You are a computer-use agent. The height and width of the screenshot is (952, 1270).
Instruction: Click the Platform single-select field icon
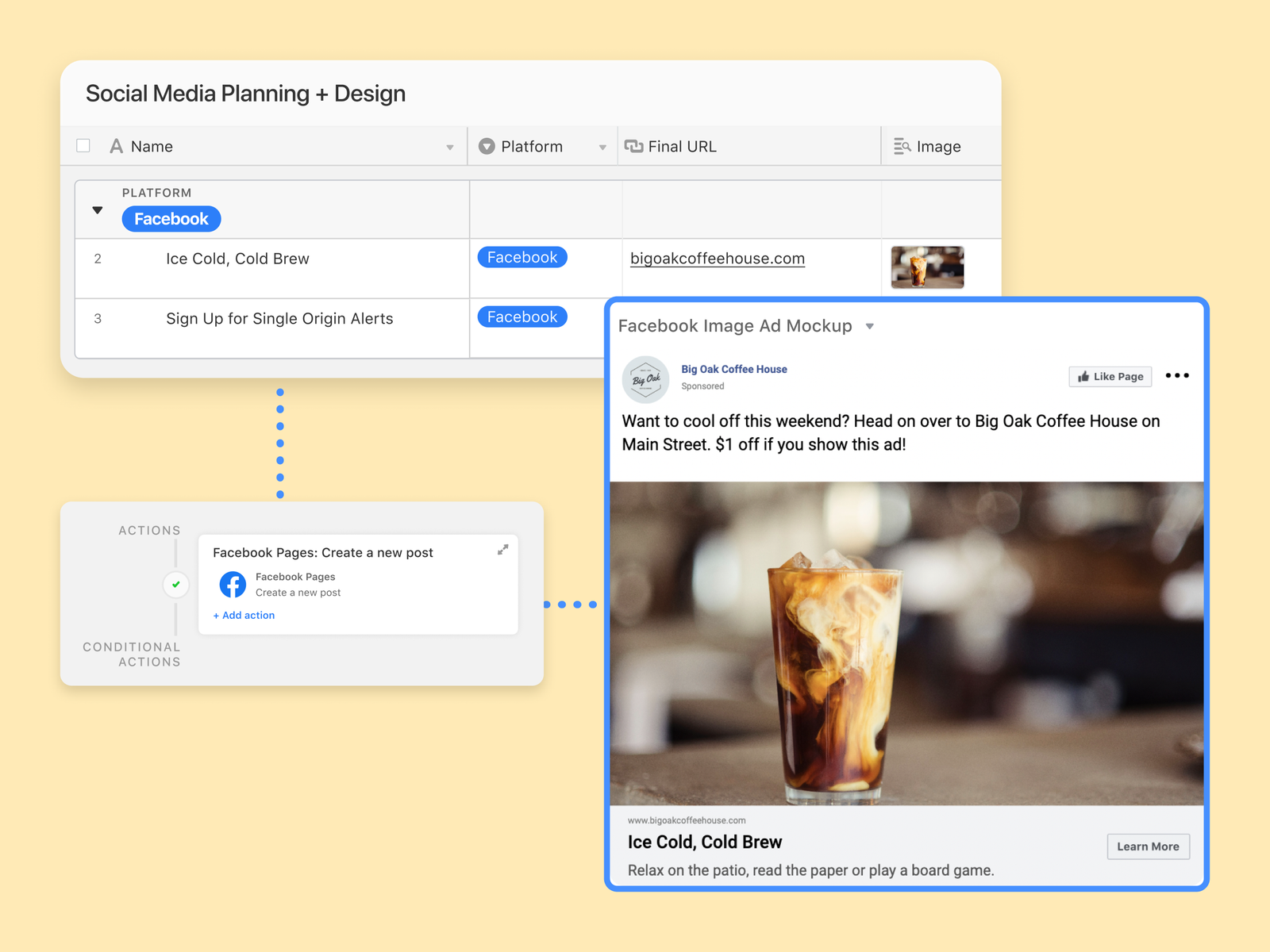tap(487, 147)
